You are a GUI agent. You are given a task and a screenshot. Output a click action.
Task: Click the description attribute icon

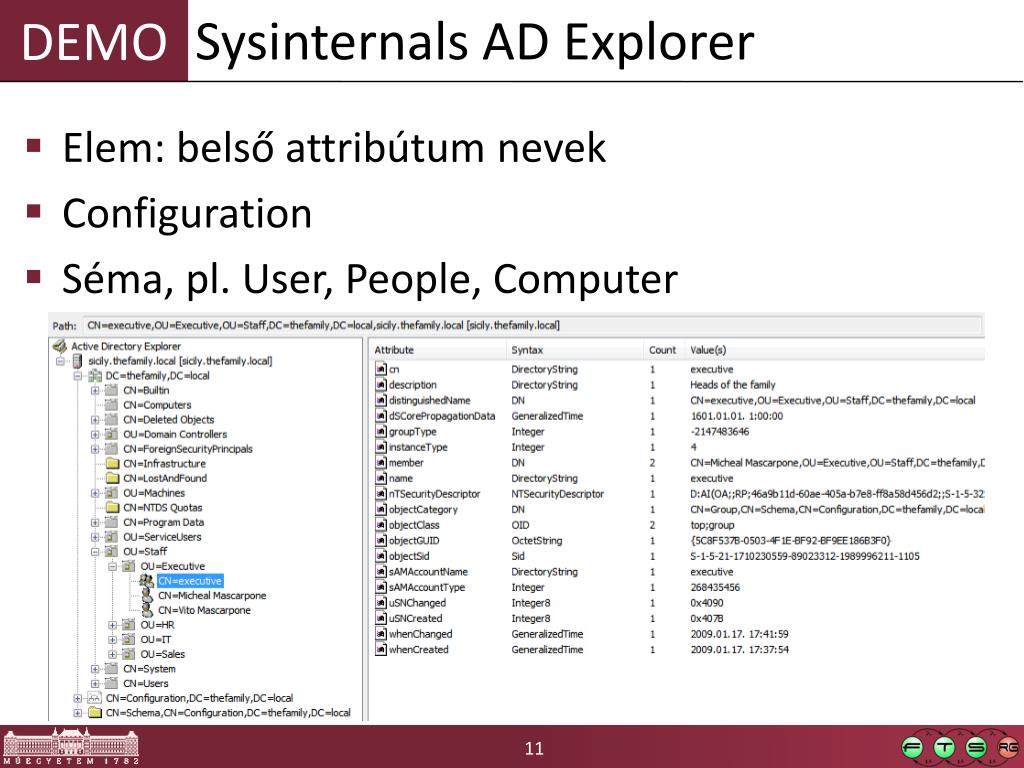coord(381,385)
